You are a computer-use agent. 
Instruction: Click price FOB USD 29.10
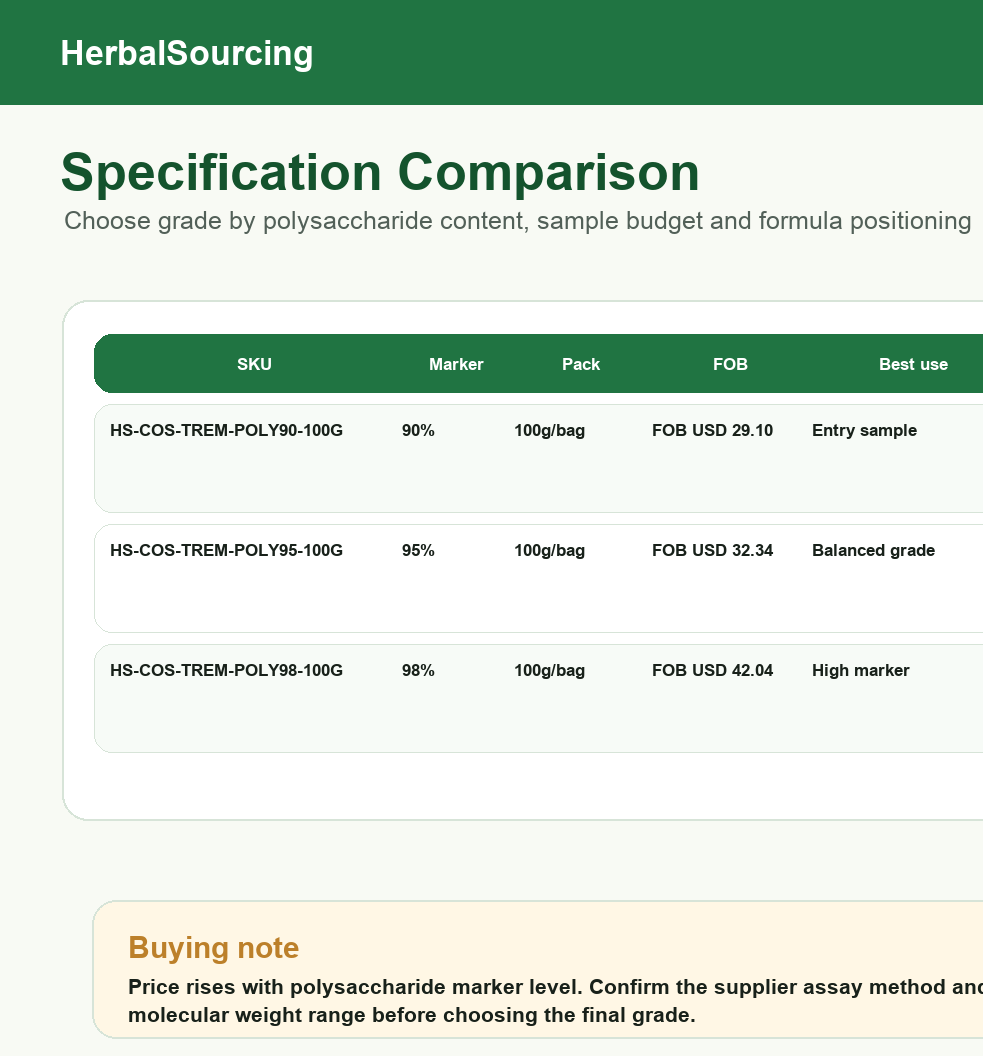(712, 430)
